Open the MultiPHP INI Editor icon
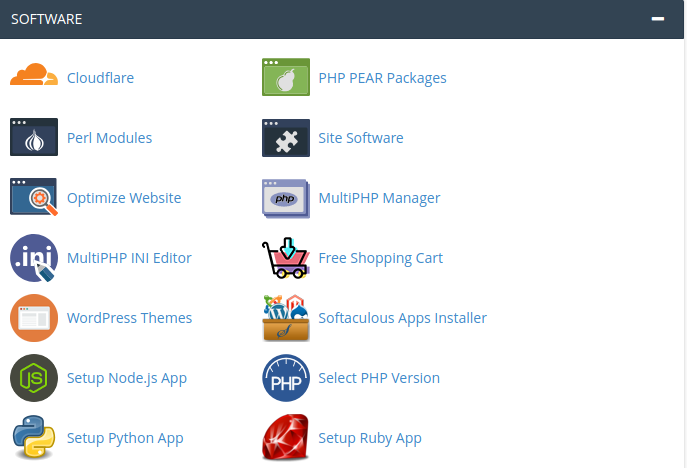 coord(34,258)
